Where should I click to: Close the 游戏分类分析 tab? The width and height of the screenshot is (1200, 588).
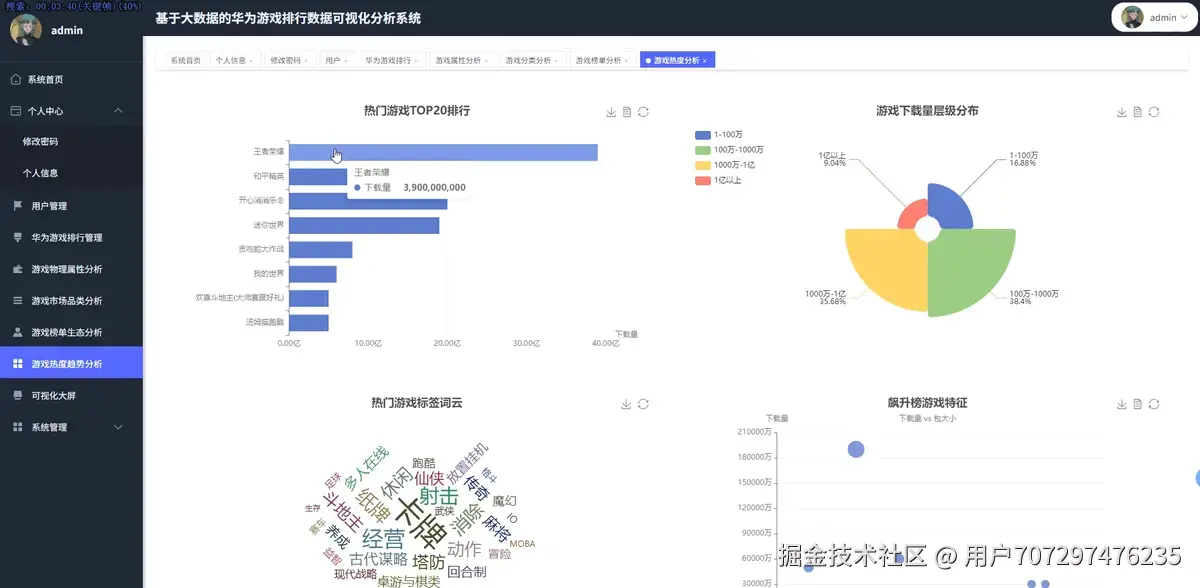click(x=557, y=61)
